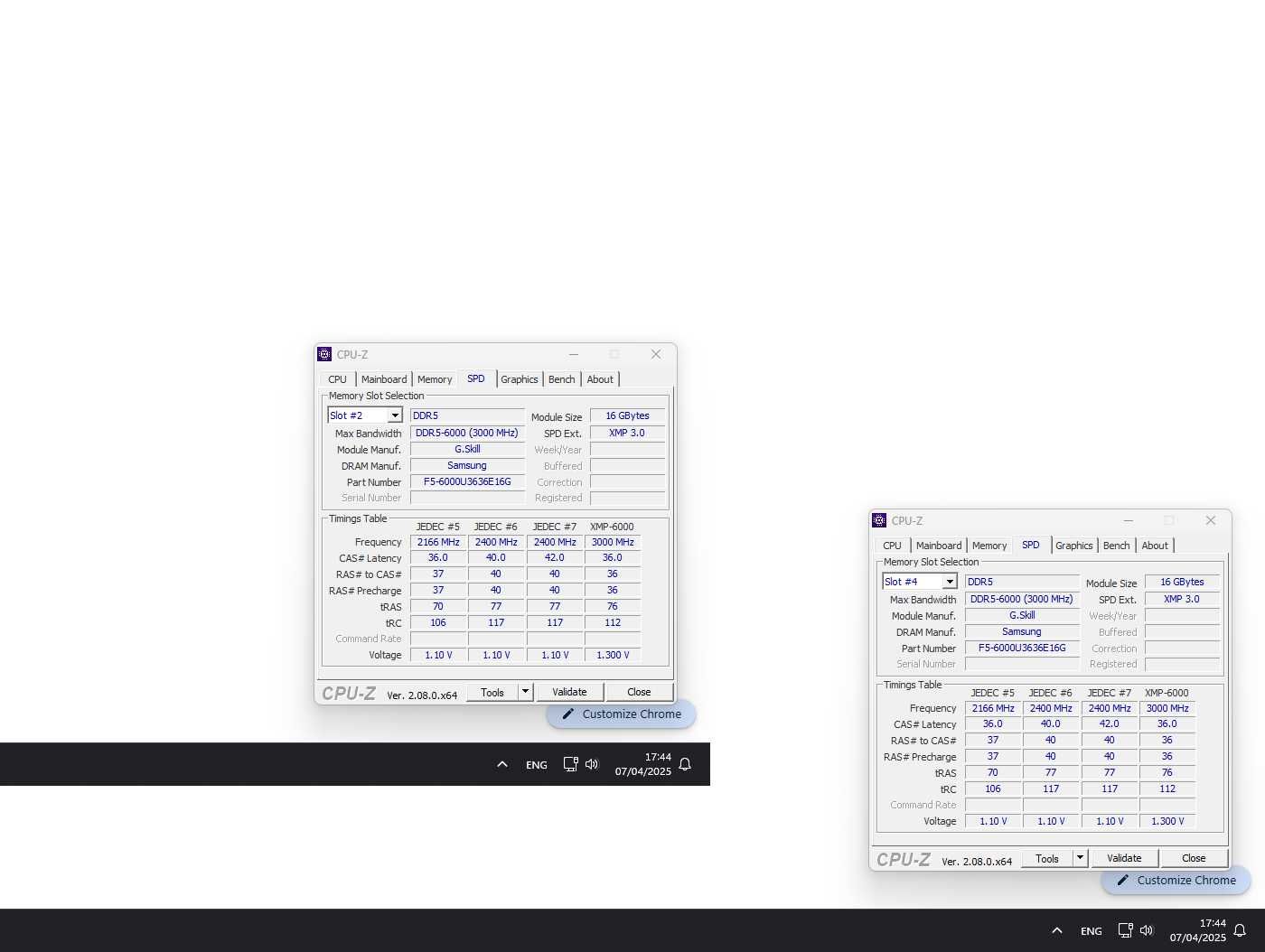Image resolution: width=1265 pixels, height=952 pixels.
Task: Click the Tools button in Slot #2 window
Action: point(492,692)
